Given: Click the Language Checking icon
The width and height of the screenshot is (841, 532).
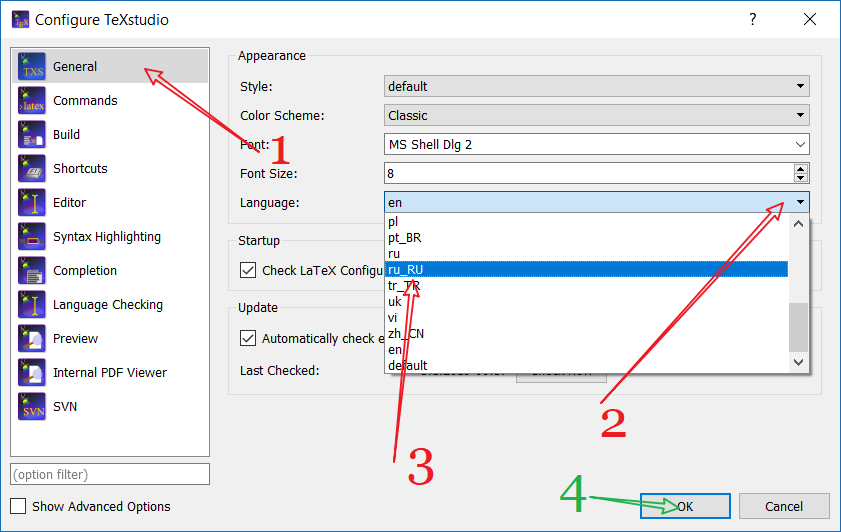Looking at the screenshot, I should [x=32, y=305].
